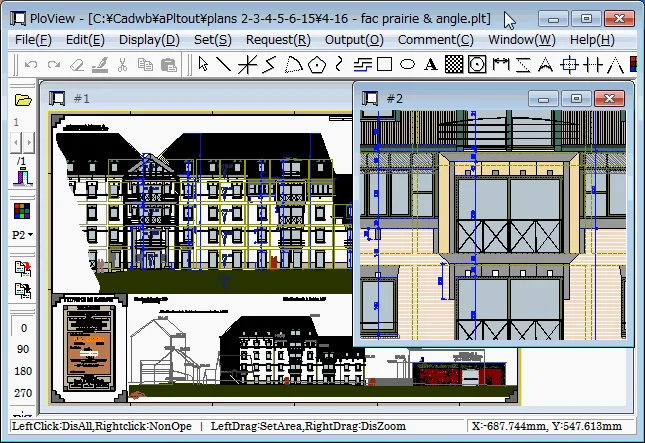Image resolution: width=645 pixels, height=443 pixels.
Task: Select the Text 'A' tool
Action: (x=431, y=65)
